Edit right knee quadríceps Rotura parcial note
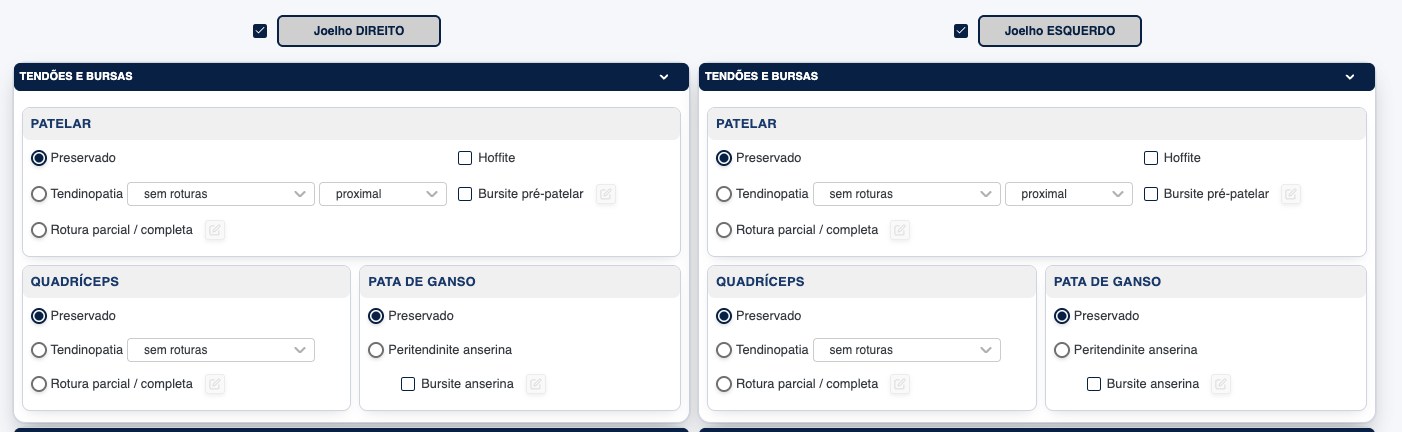 click(x=215, y=384)
